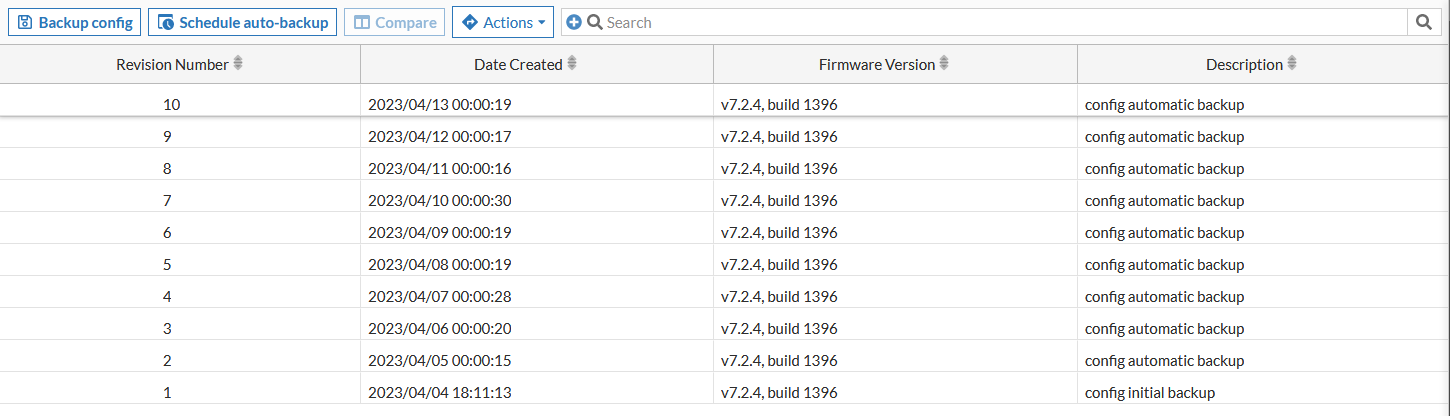Sort by Date Created column arrows
1450x416 pixels.
[572, 64]
